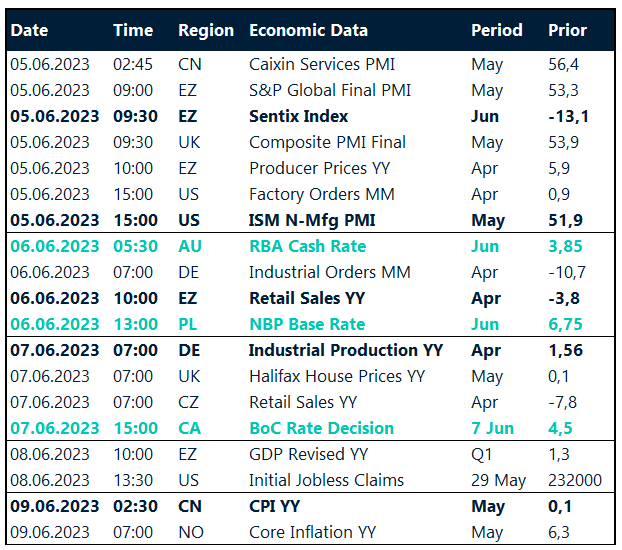Click the Time column header

click(133, 31)
